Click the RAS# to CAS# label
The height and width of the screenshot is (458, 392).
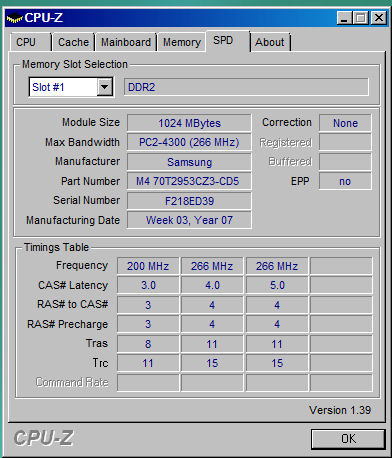[x=73, y=304]
